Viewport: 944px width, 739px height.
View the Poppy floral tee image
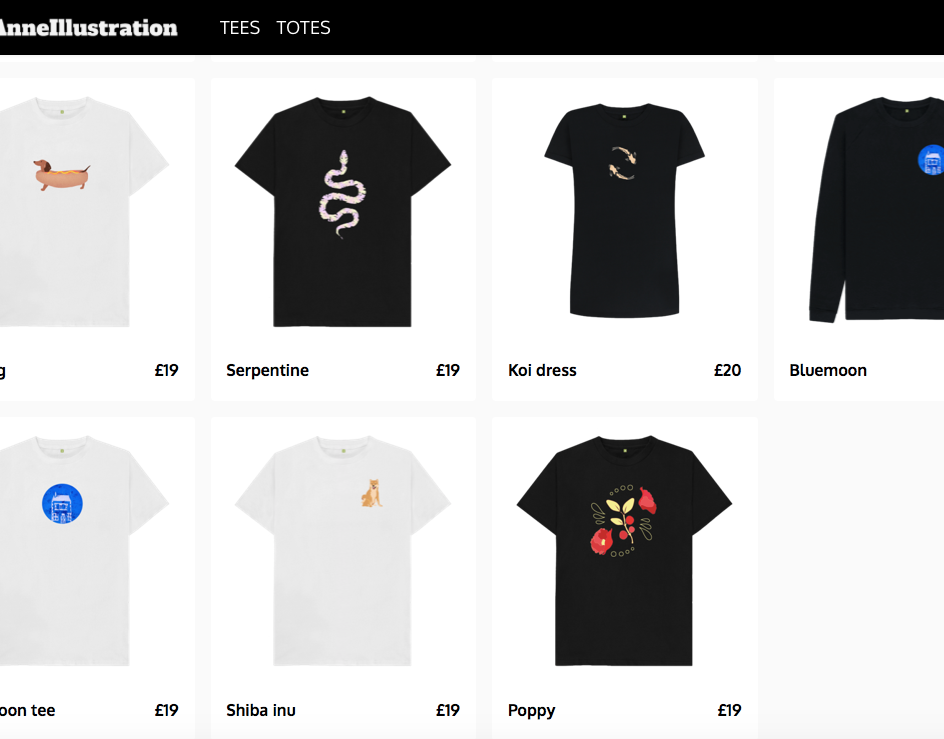point(624,550)
